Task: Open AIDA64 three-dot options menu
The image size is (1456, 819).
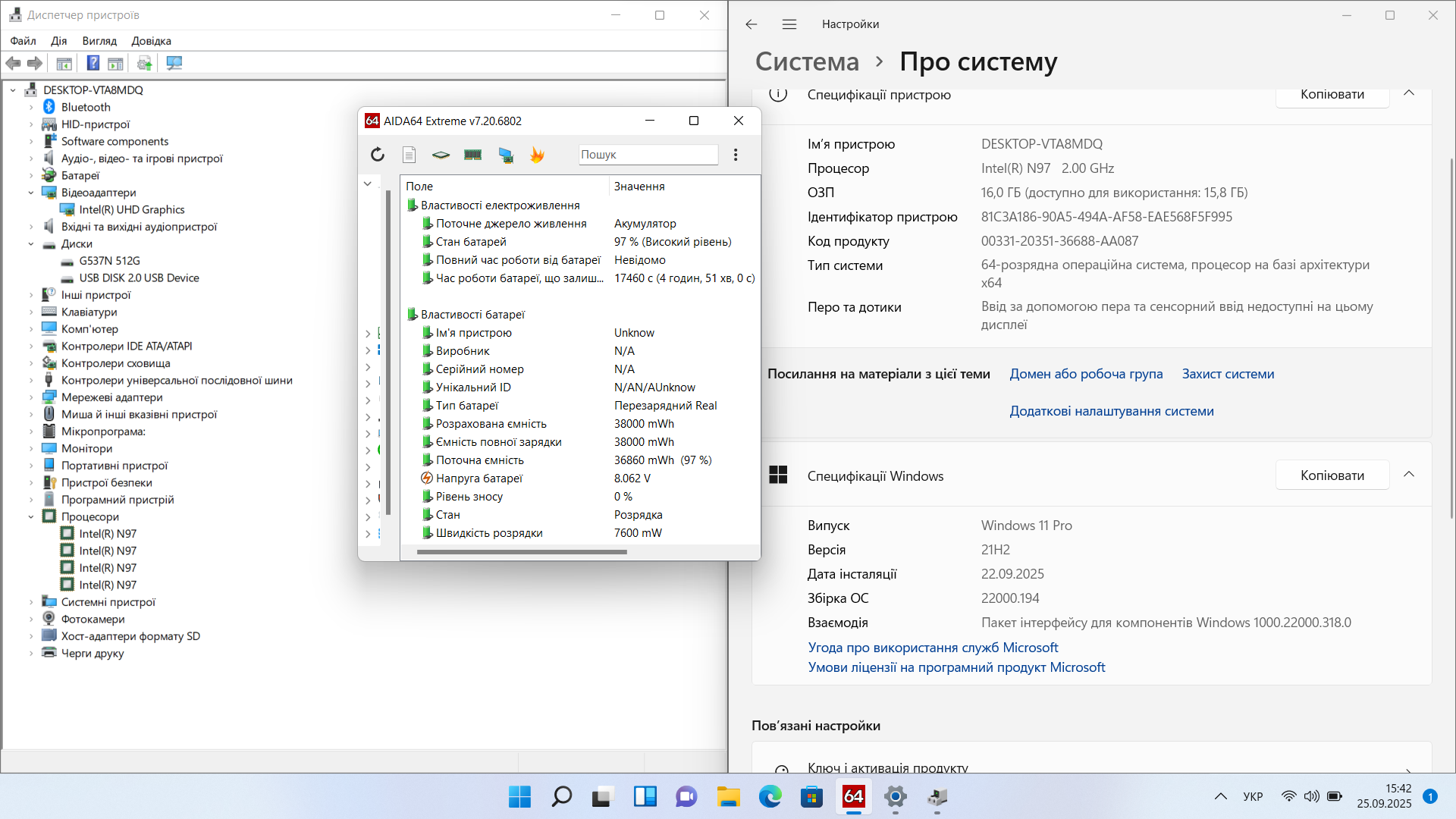Action: (x=736, y=155)
